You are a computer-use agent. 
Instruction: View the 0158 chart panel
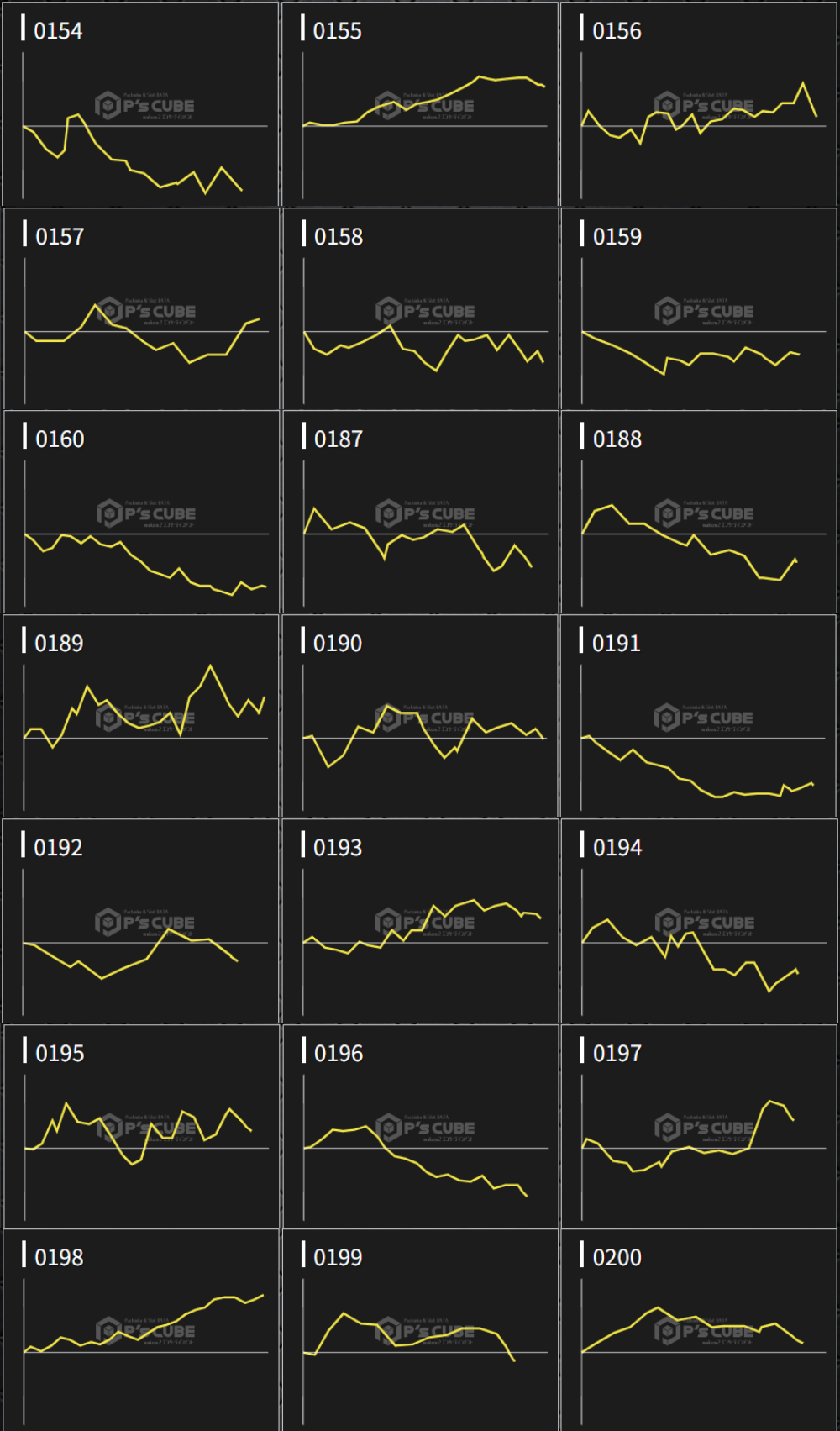point(420,310)
